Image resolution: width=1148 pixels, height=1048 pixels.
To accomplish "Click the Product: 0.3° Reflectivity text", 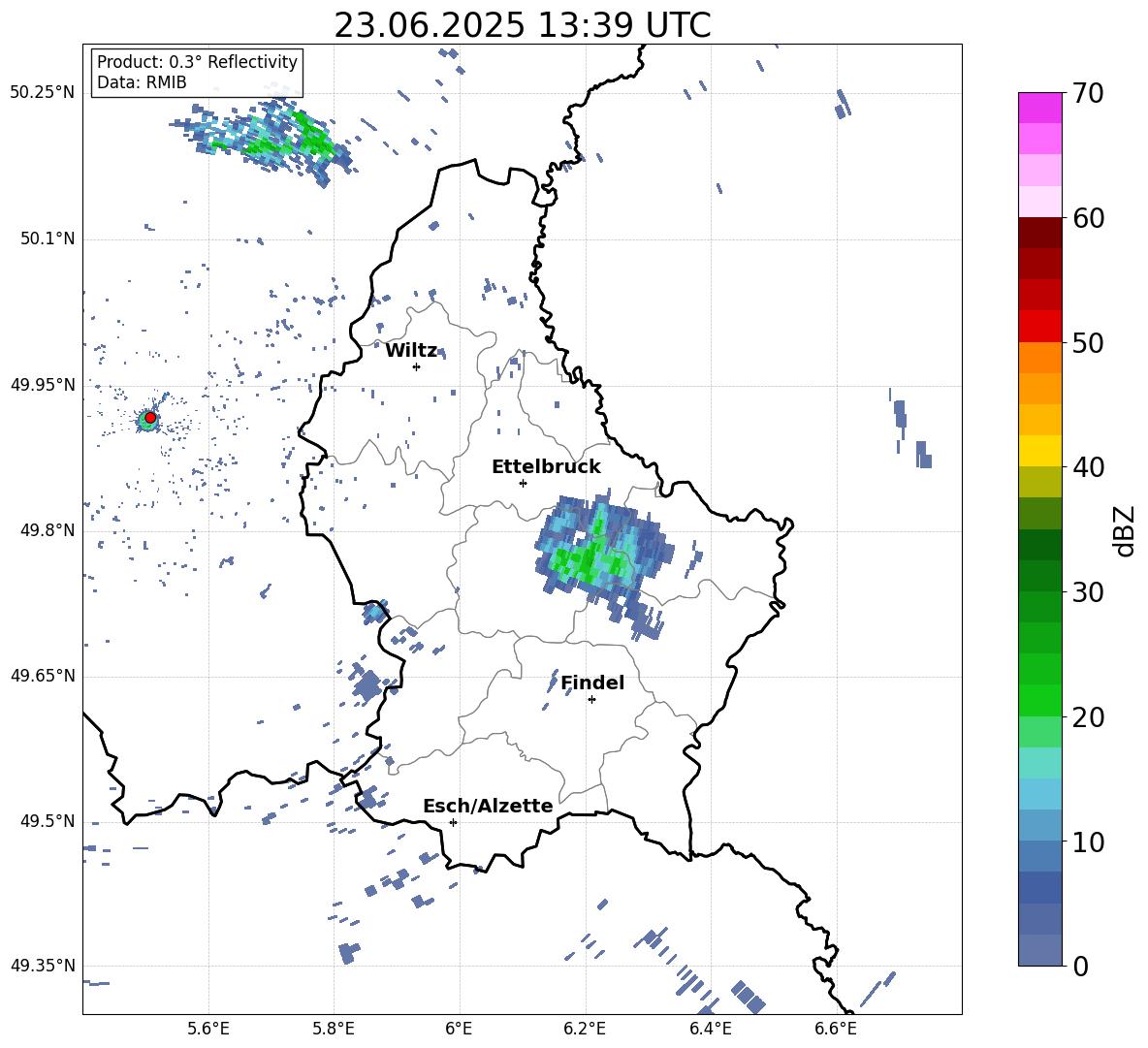I will click(197, 62).
